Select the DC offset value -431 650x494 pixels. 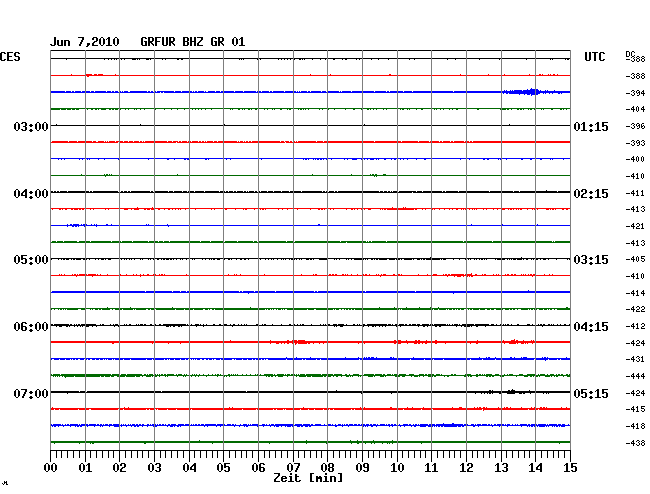635,359
